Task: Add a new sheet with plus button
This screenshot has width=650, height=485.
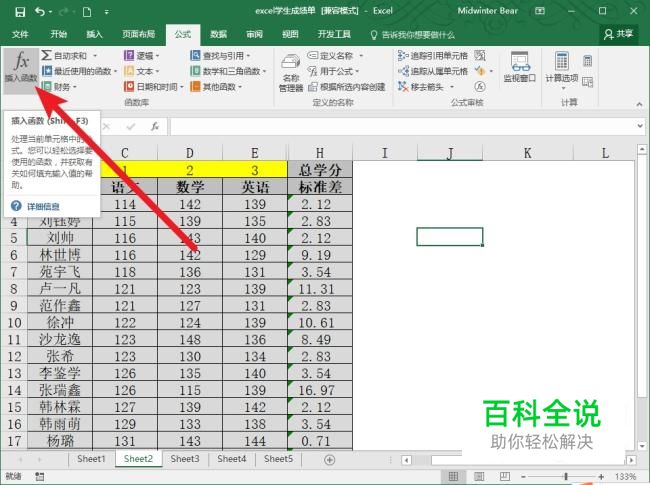Action: click(330, 460)
